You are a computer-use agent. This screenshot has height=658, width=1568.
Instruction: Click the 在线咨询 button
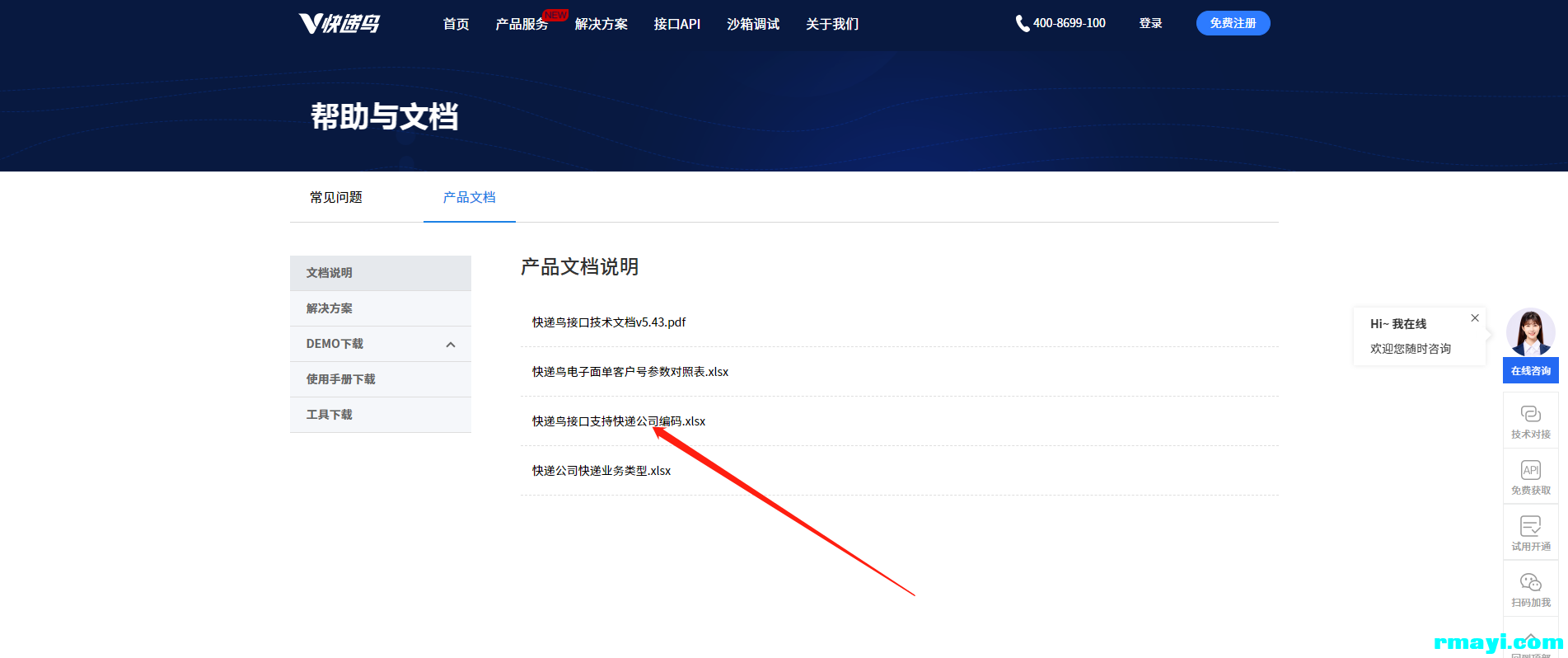click(x=1530, y=370)
